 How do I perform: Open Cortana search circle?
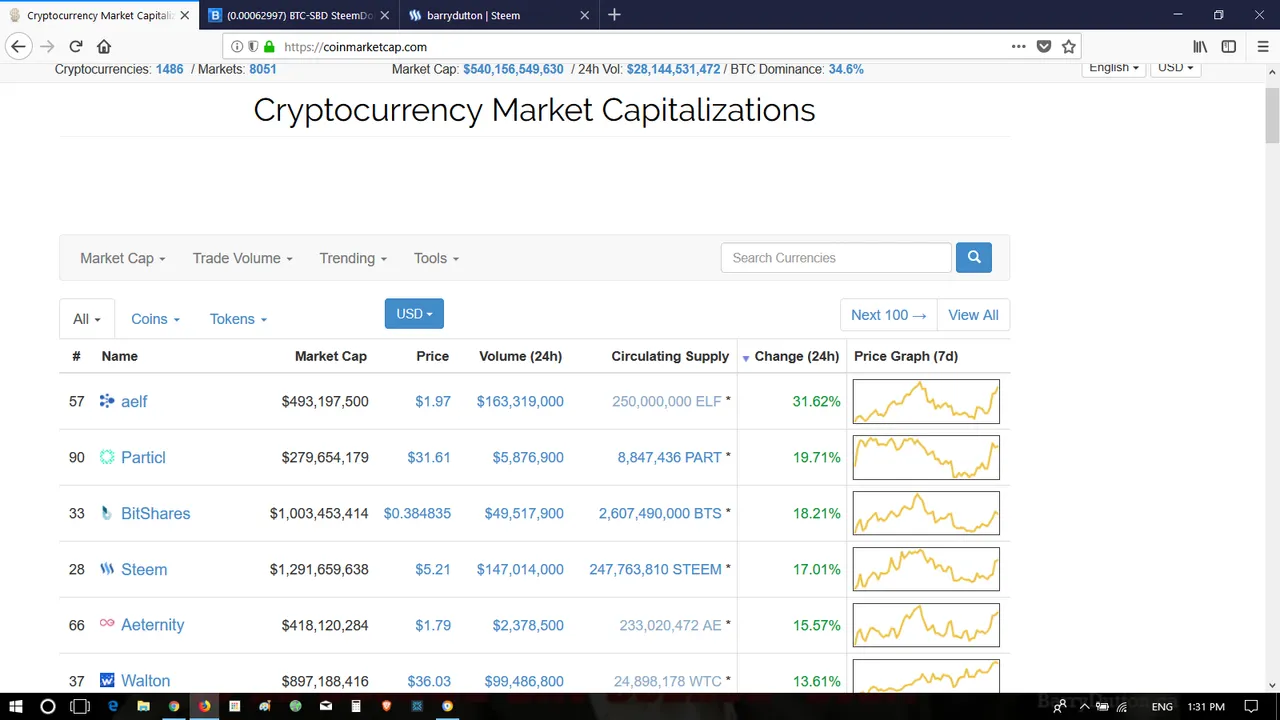(x=47, y=706)
